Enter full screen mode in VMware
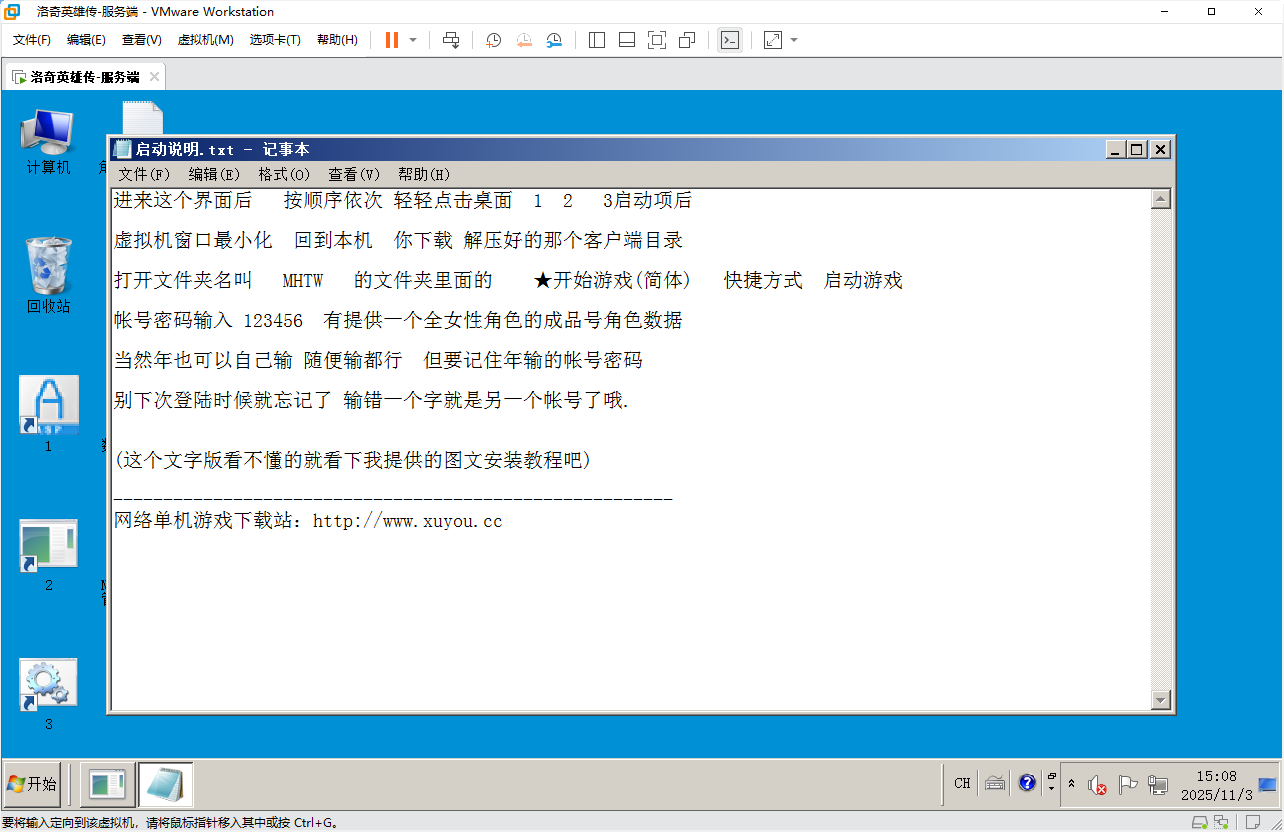Image resolution: width=1284 pixels, height=832 pixels. point(657,40)
